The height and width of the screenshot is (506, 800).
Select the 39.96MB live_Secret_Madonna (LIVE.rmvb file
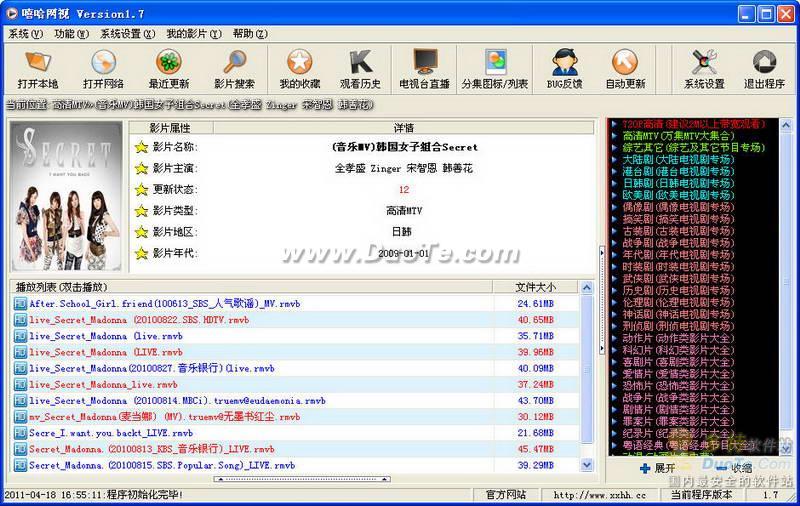[106, 352]
